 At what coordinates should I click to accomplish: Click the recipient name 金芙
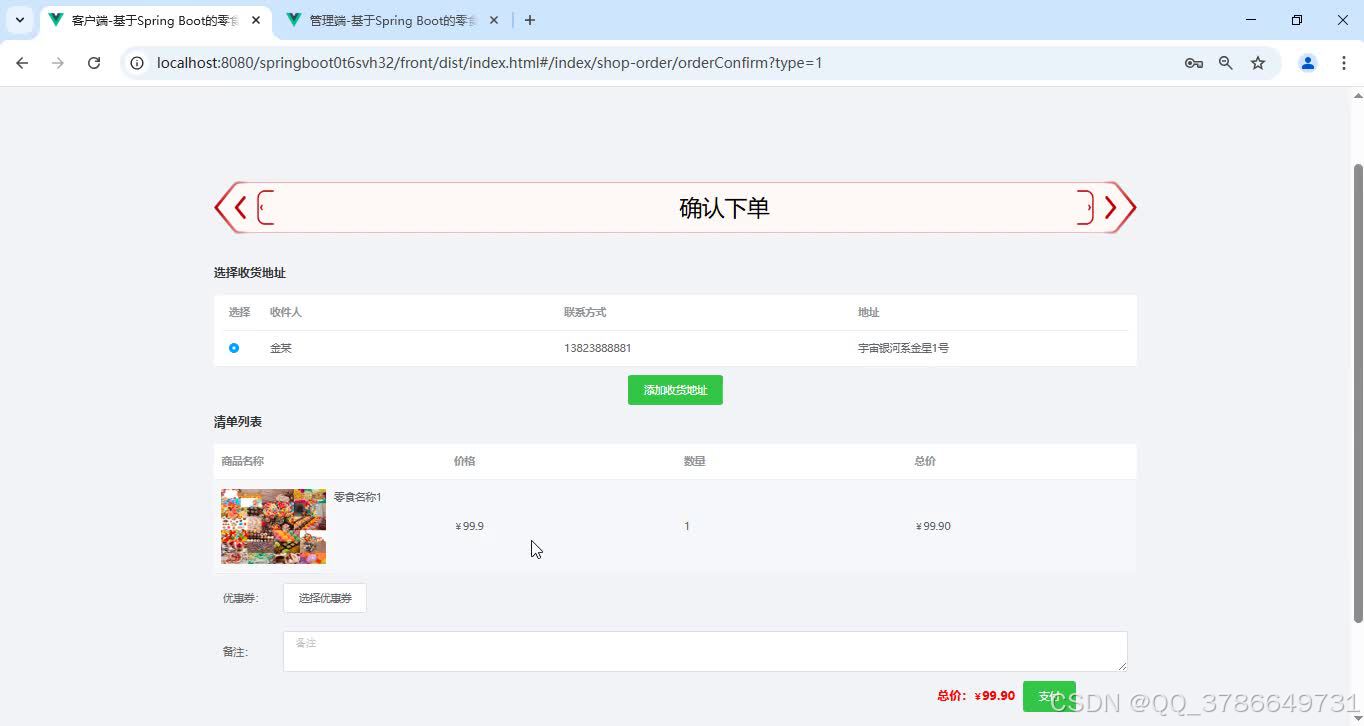point(281,348)
